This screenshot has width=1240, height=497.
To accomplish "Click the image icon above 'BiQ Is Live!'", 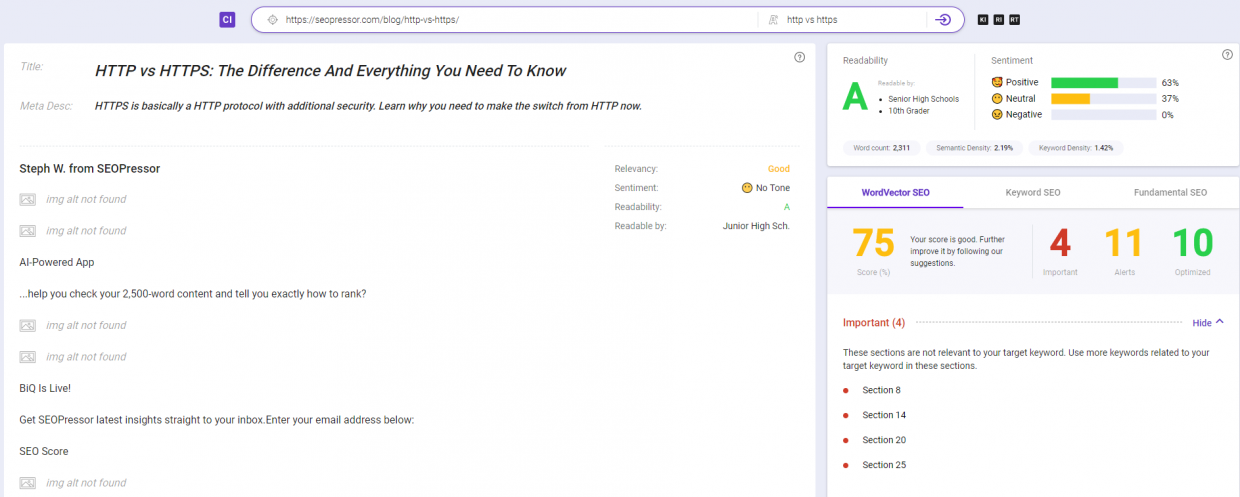I will tap(27, 357).
